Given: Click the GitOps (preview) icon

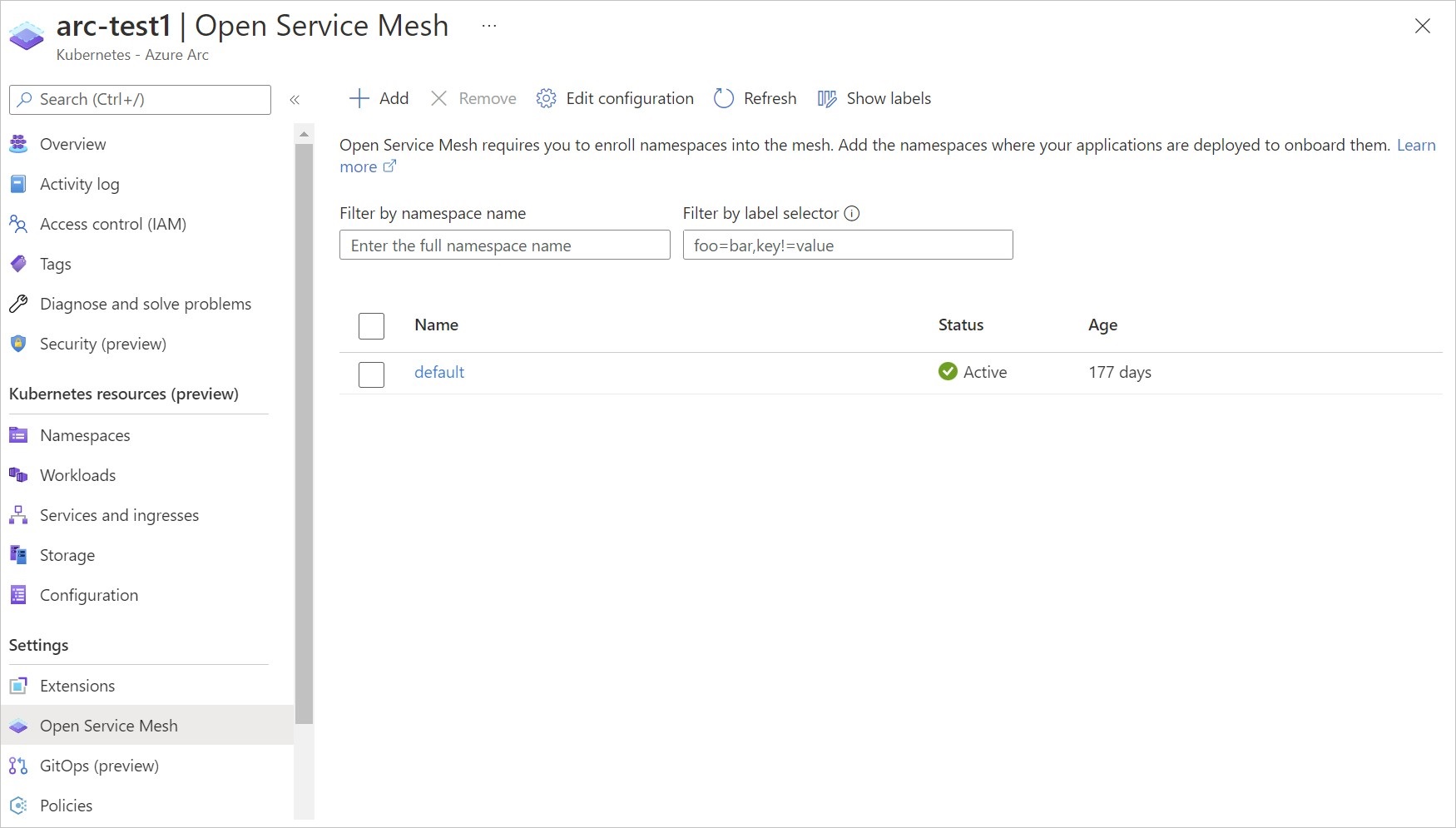Looking at the screenshot, I should pyautogui.click(x=18, y=766).
